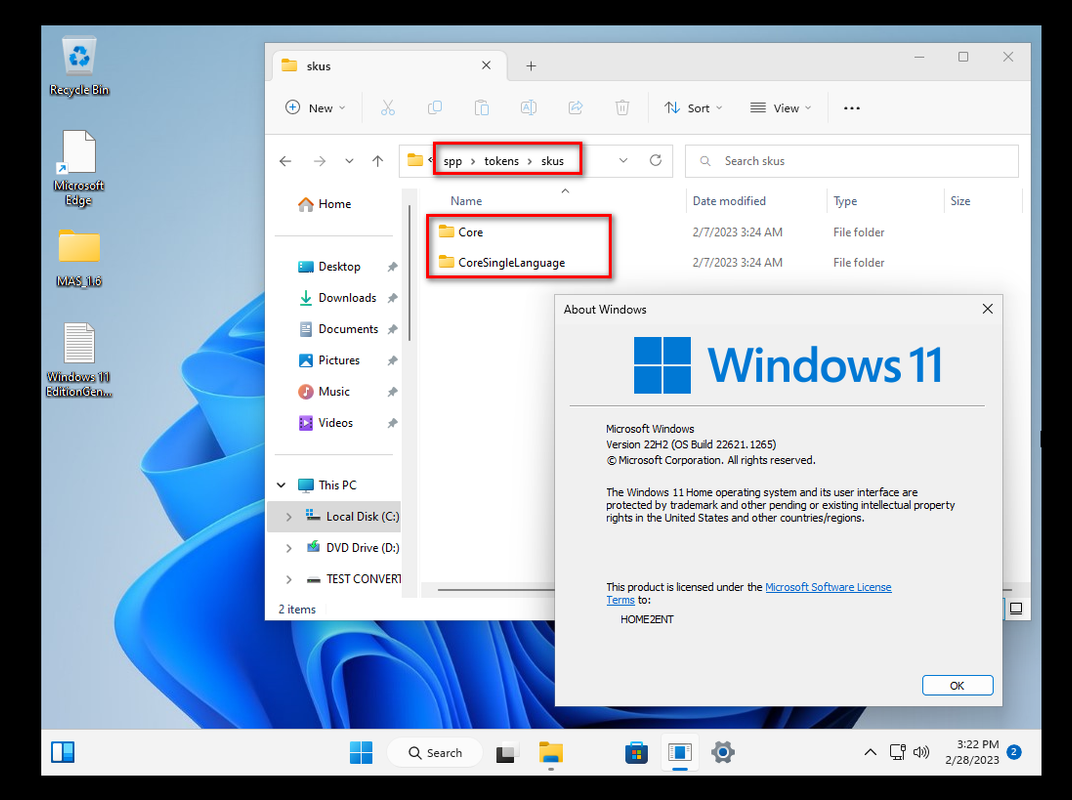Open the clock and date flyout
The image size is (1072, 800).
coord(972,752)
